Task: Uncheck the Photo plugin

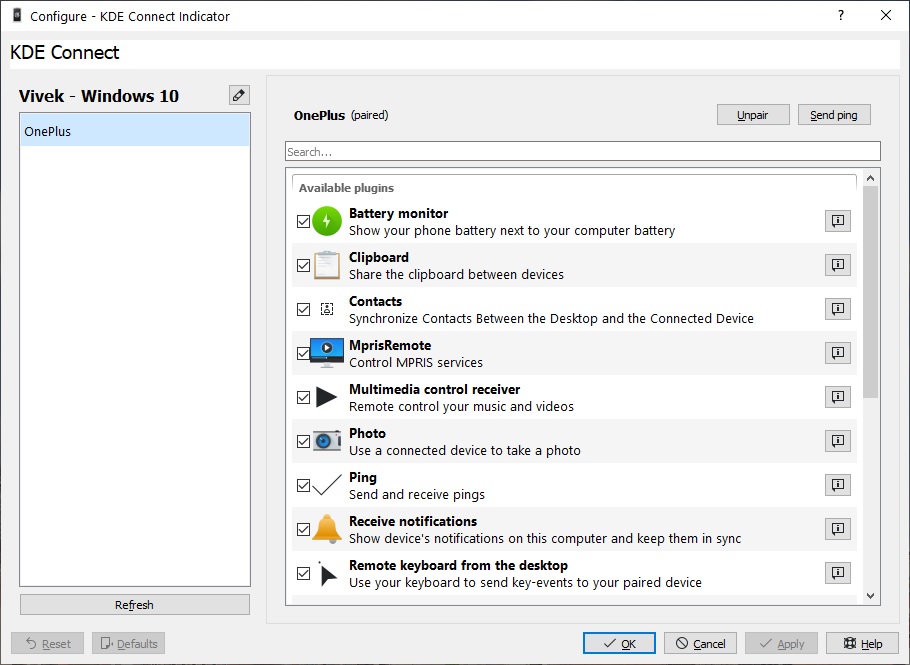Action: tap(303, 442)
